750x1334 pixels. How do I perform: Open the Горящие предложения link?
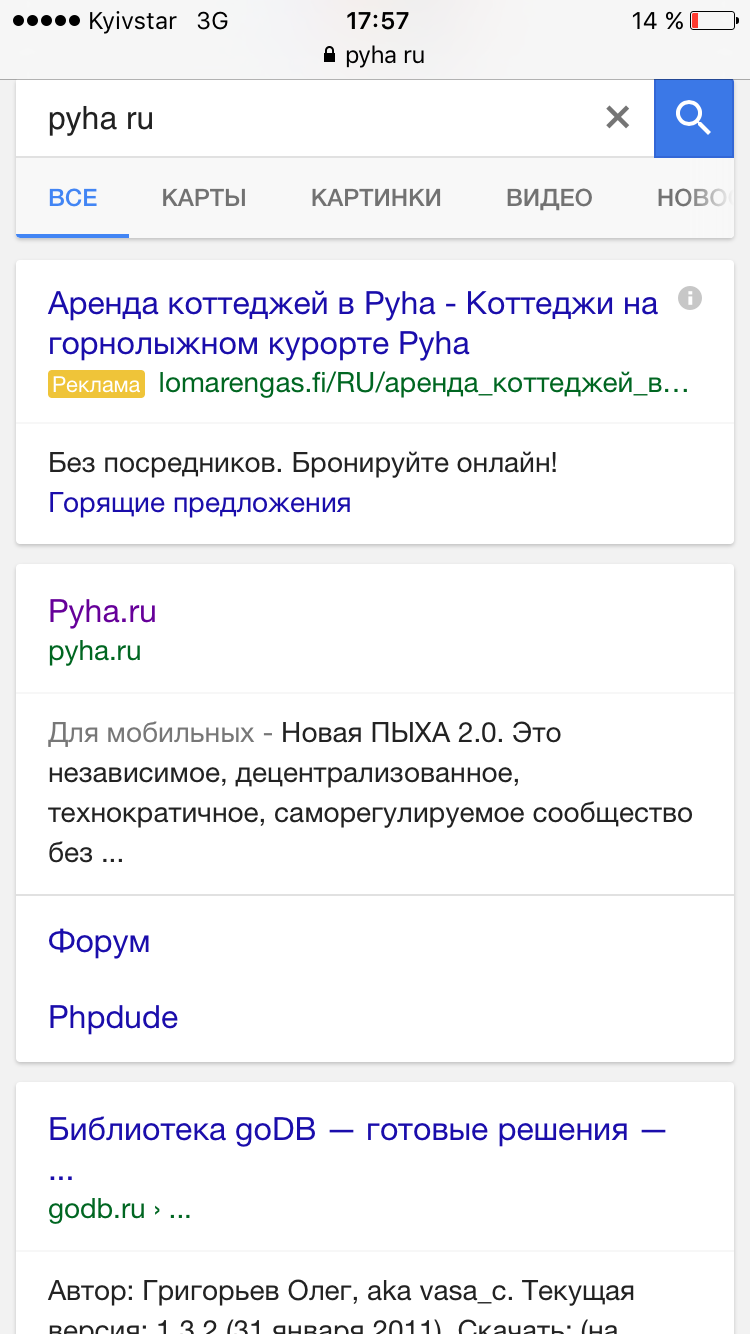coord(200,502)
